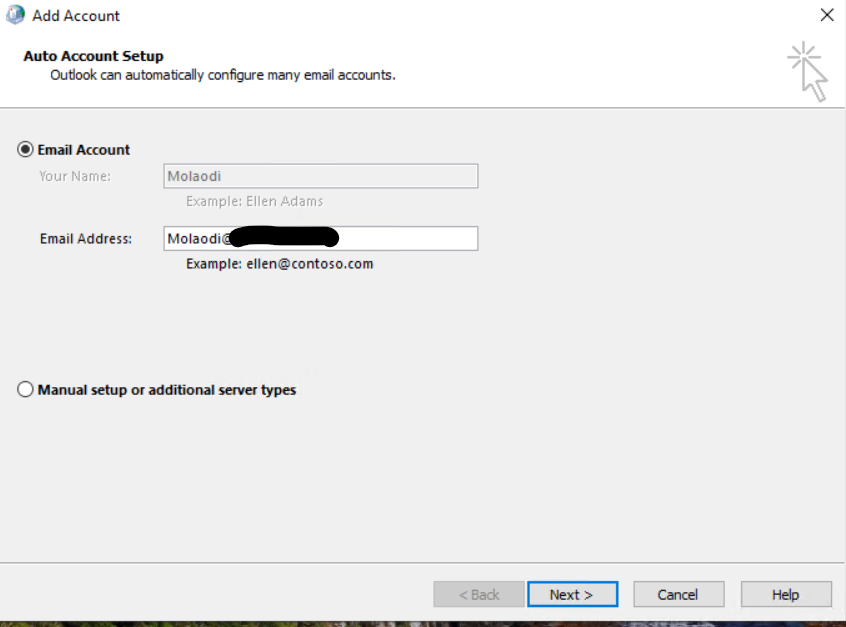Click the cursor wizard icon at top right
846x627 pixels.
coord(807,71)
